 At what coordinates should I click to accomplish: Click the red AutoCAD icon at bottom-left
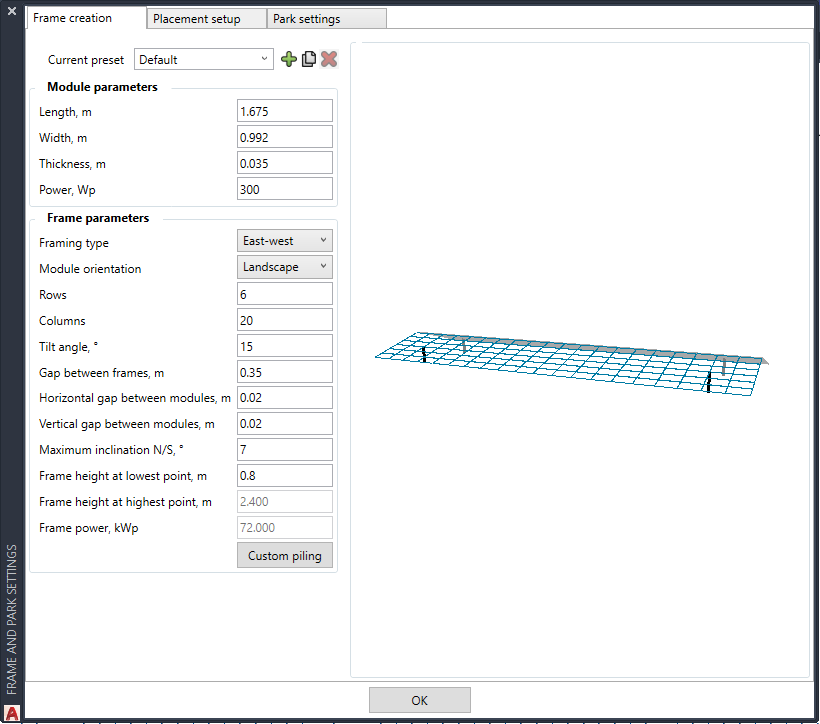12,712
